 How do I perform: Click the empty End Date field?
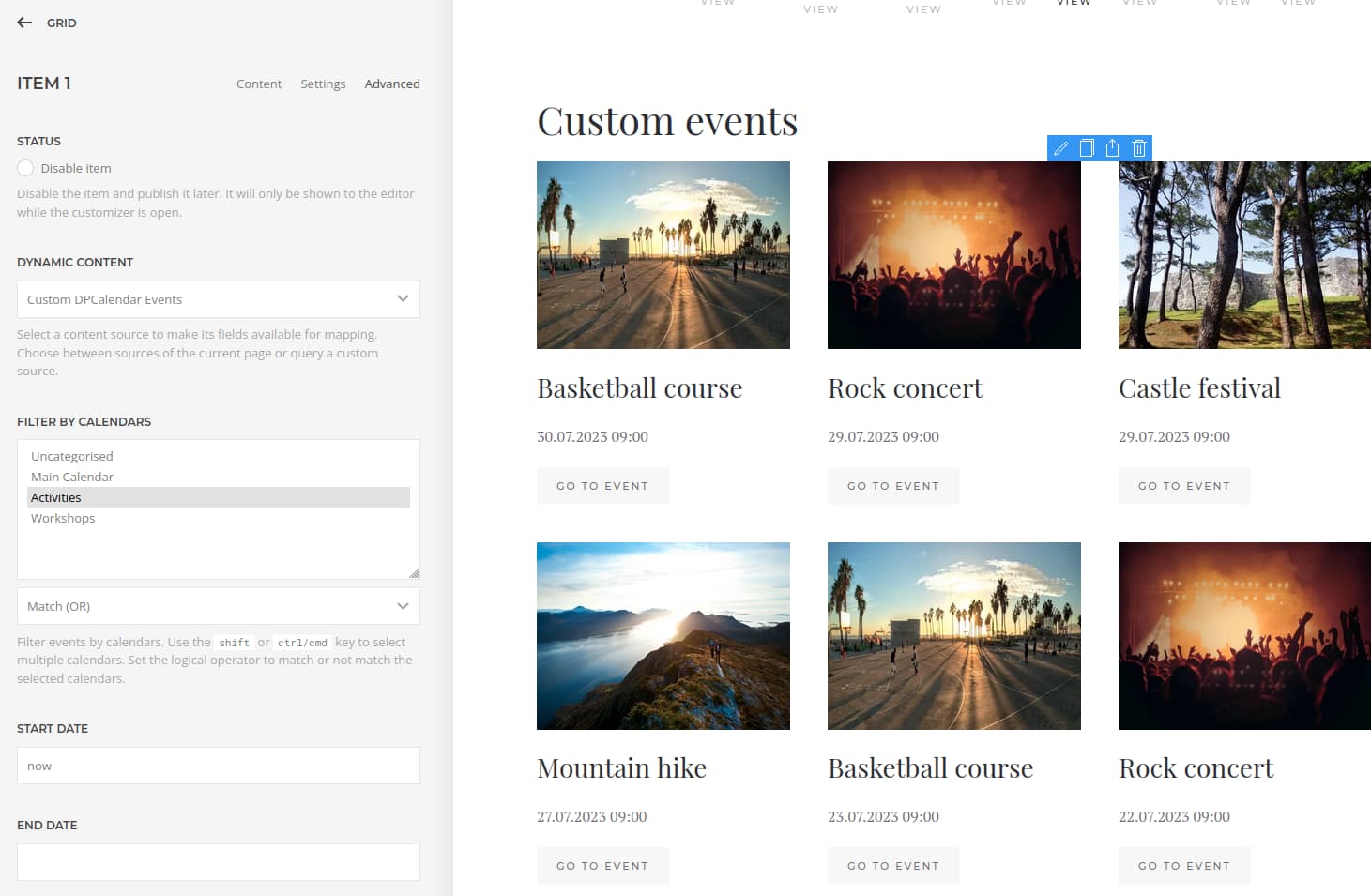218,862
